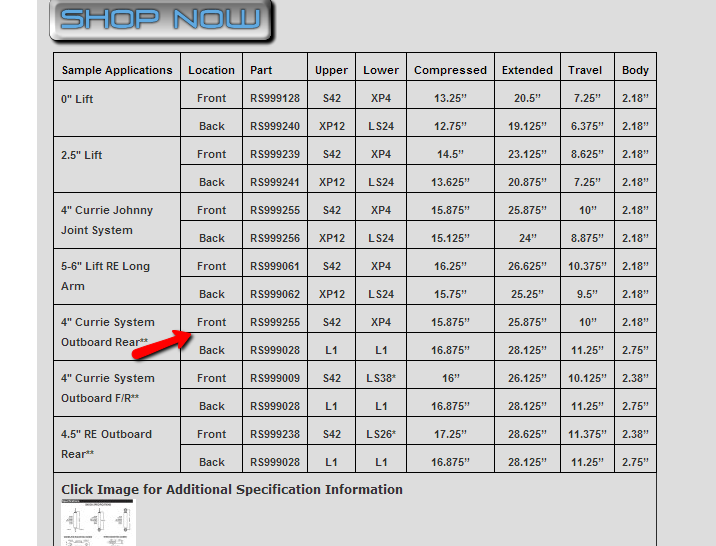Click the 25.25" extended value
The width and height of the screenshot is (716, 546).
click(x=527, y=294)
